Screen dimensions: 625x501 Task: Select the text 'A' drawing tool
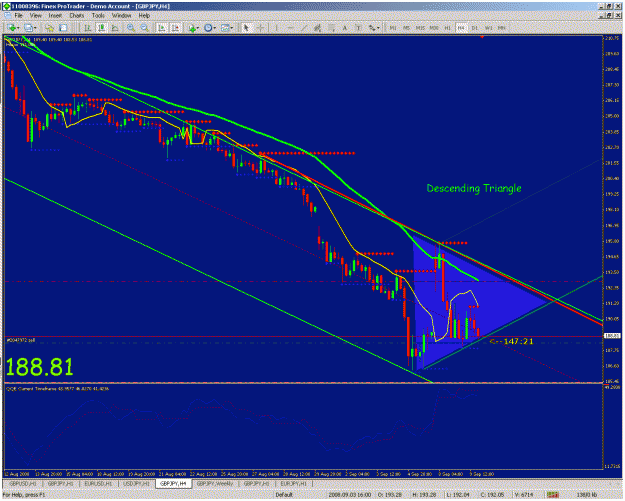pyautogui.click(x=345, y=28)
